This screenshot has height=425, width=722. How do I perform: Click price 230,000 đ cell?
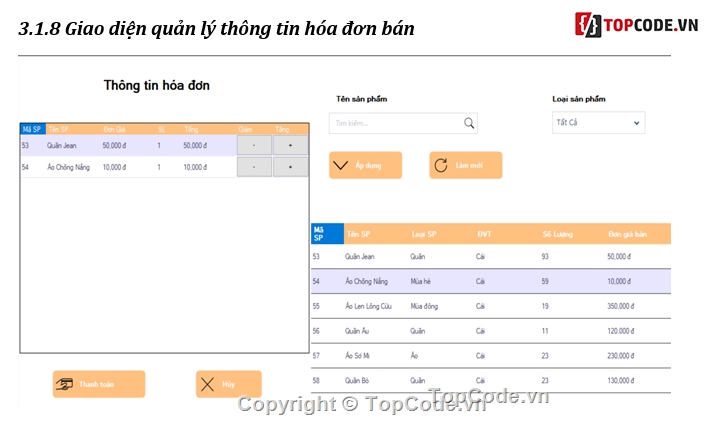(x=620, y=355)
